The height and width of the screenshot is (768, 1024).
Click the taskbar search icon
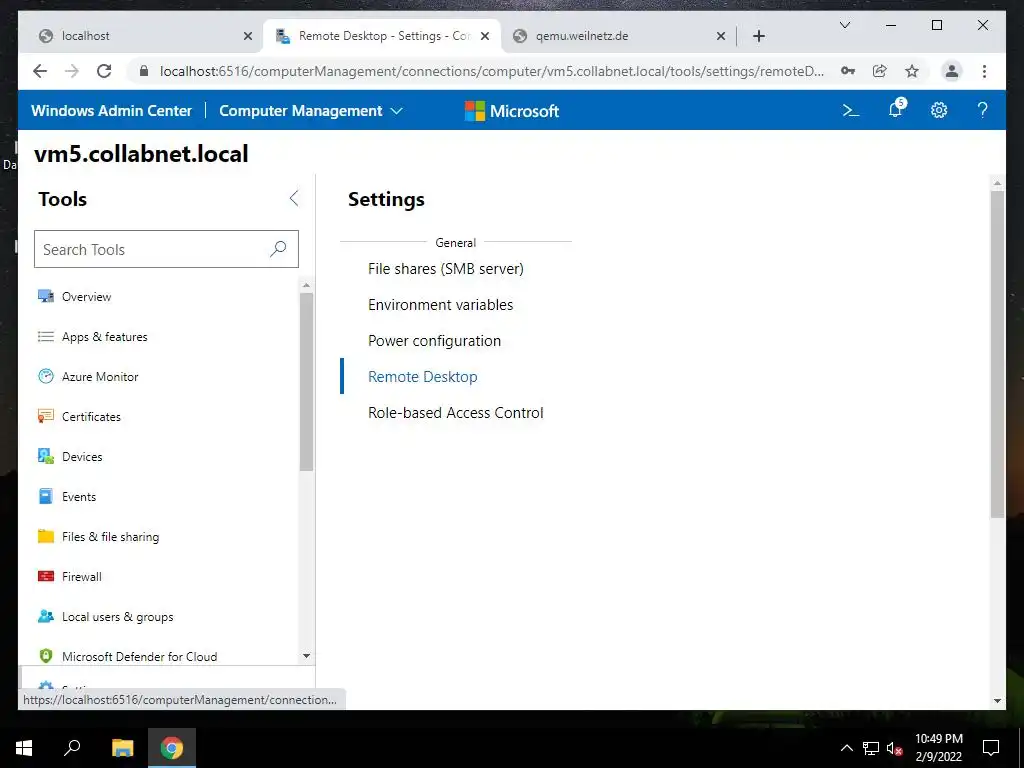pos(72,747)
